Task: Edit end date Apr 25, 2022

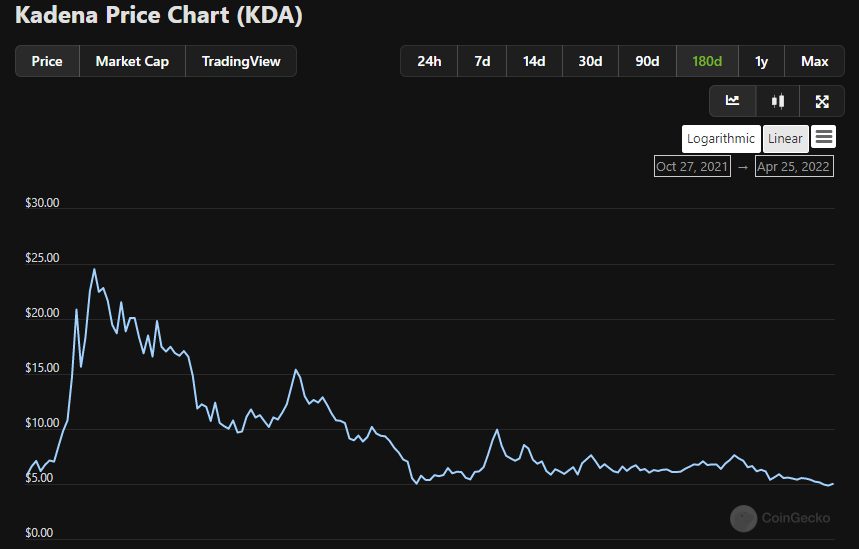Action: (794, 167)
